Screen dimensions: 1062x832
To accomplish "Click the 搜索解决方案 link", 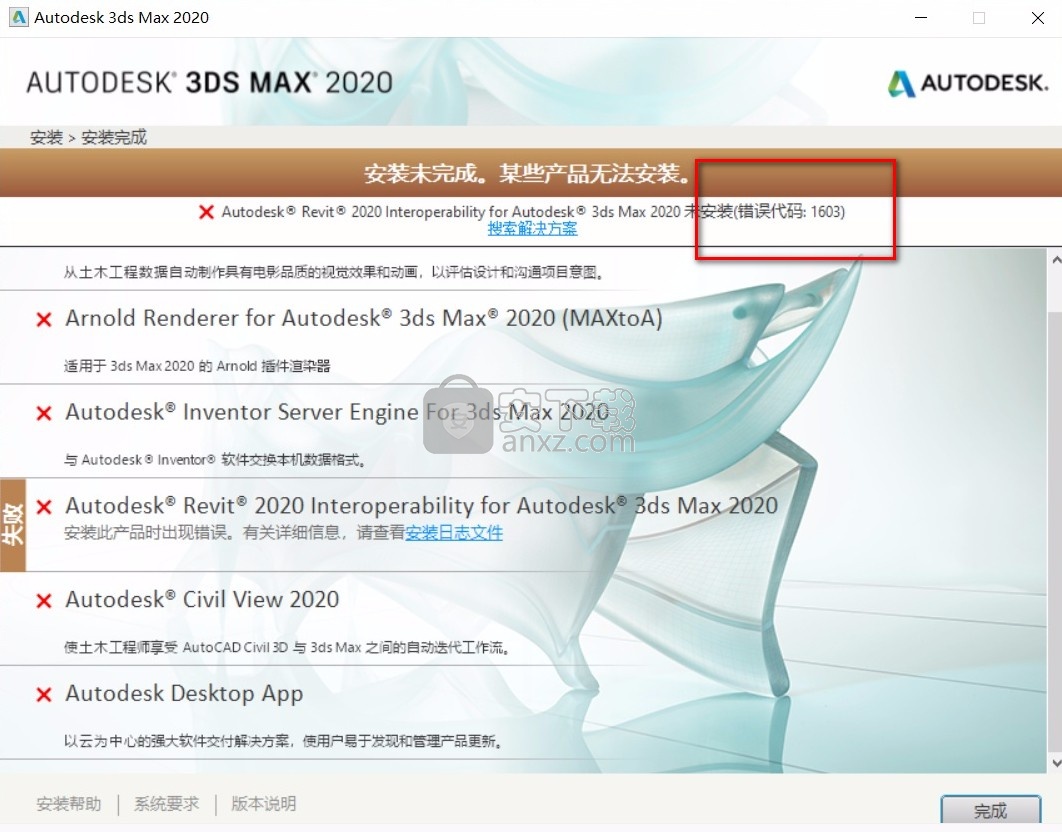I will click(x=532, y=229).
